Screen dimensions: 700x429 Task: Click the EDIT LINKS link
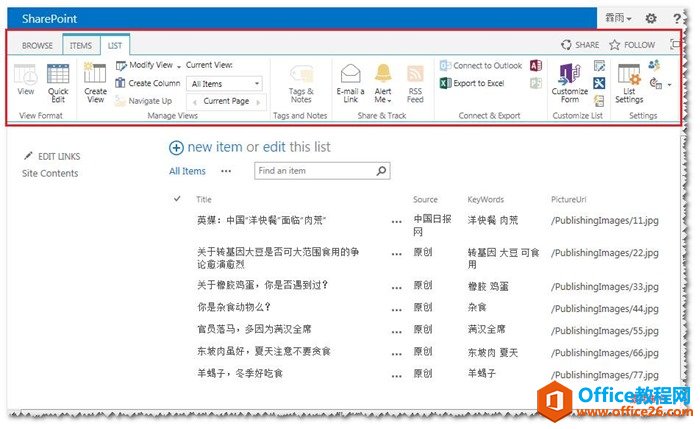[59, 156]
